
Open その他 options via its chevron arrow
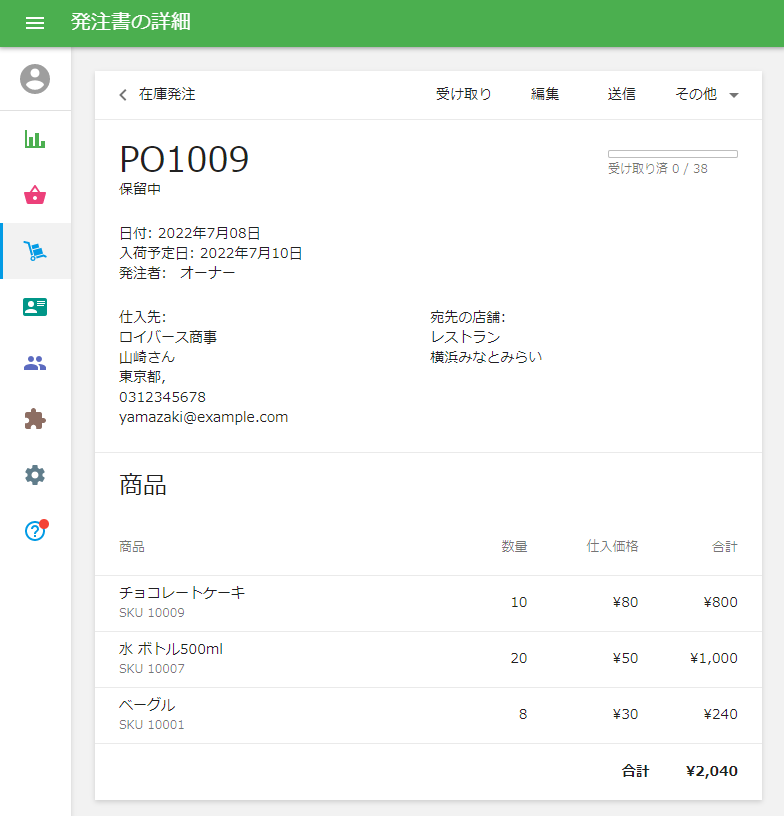[x=733, y=94]
